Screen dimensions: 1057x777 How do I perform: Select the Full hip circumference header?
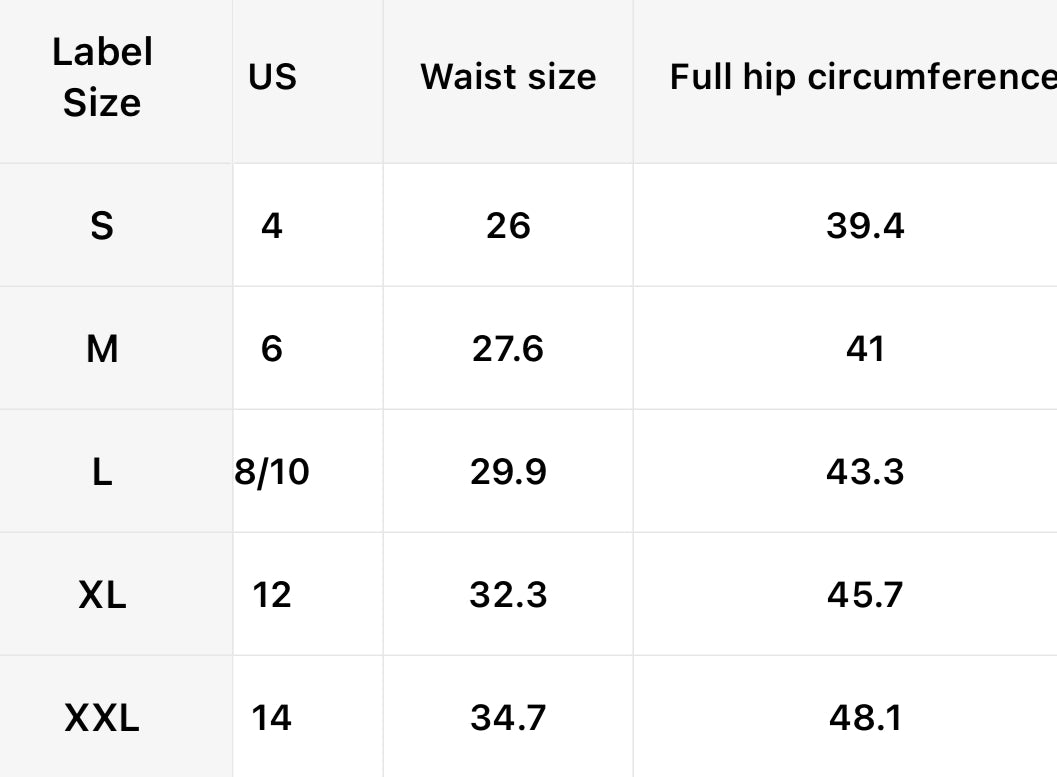coord(862,78)
